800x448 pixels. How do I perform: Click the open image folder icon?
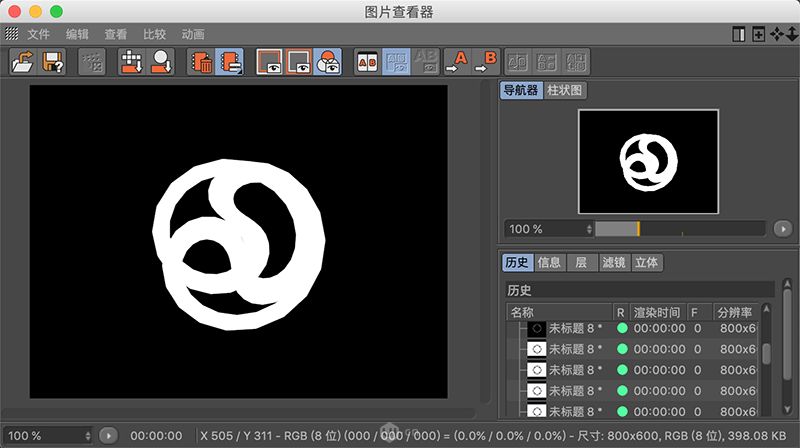(x=23, y=63)
